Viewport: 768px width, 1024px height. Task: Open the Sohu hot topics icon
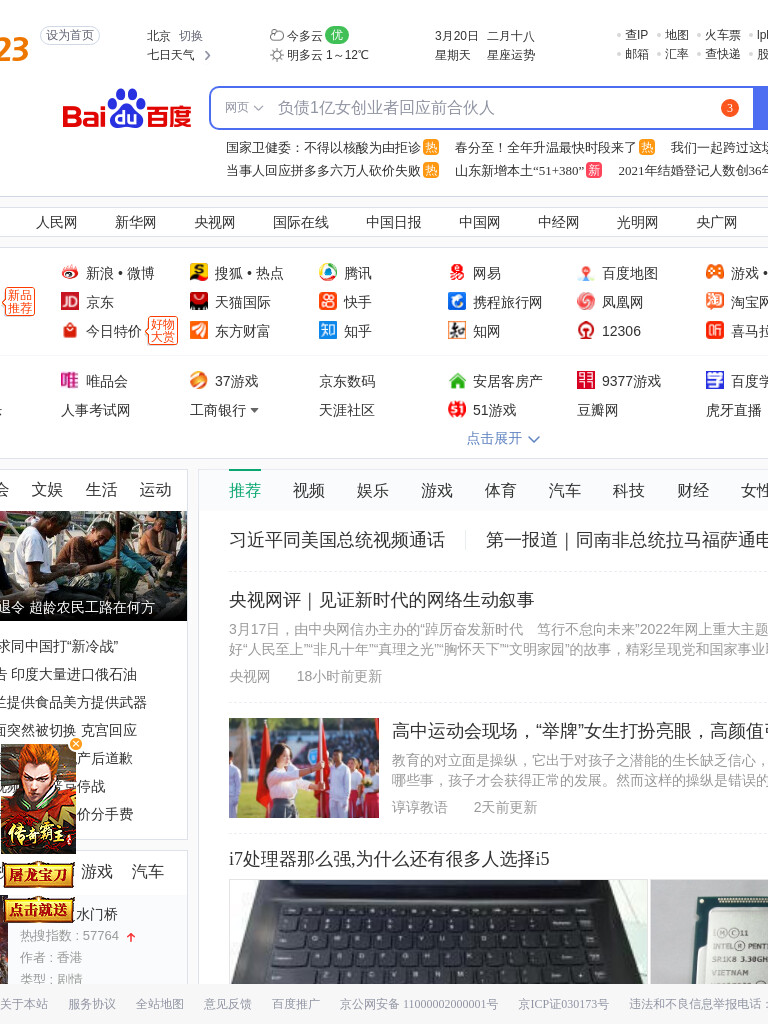click(199, 272)
